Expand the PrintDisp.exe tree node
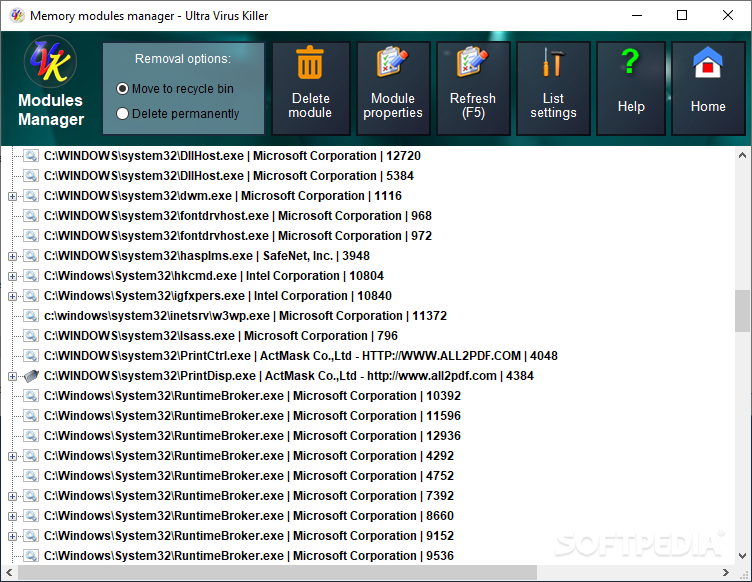This screenshot has height=582, width=752. [12, 376]
